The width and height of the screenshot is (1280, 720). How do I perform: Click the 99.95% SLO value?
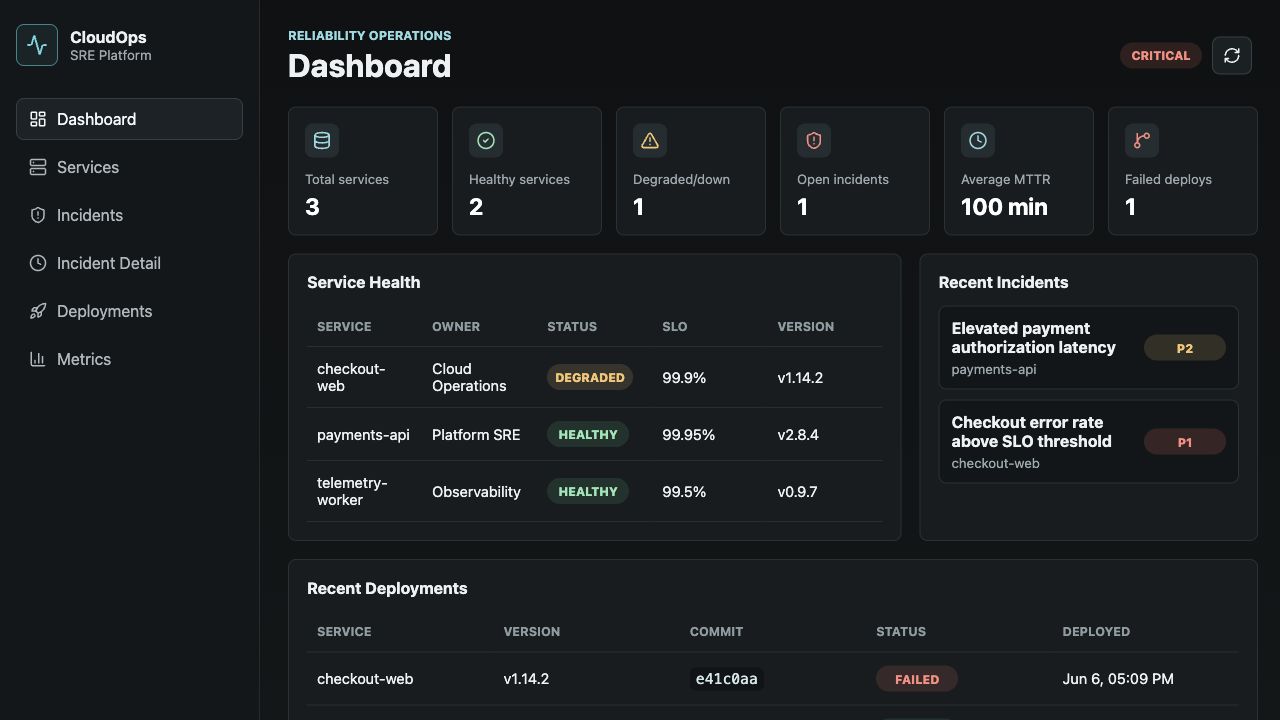[x=688, y=435]
